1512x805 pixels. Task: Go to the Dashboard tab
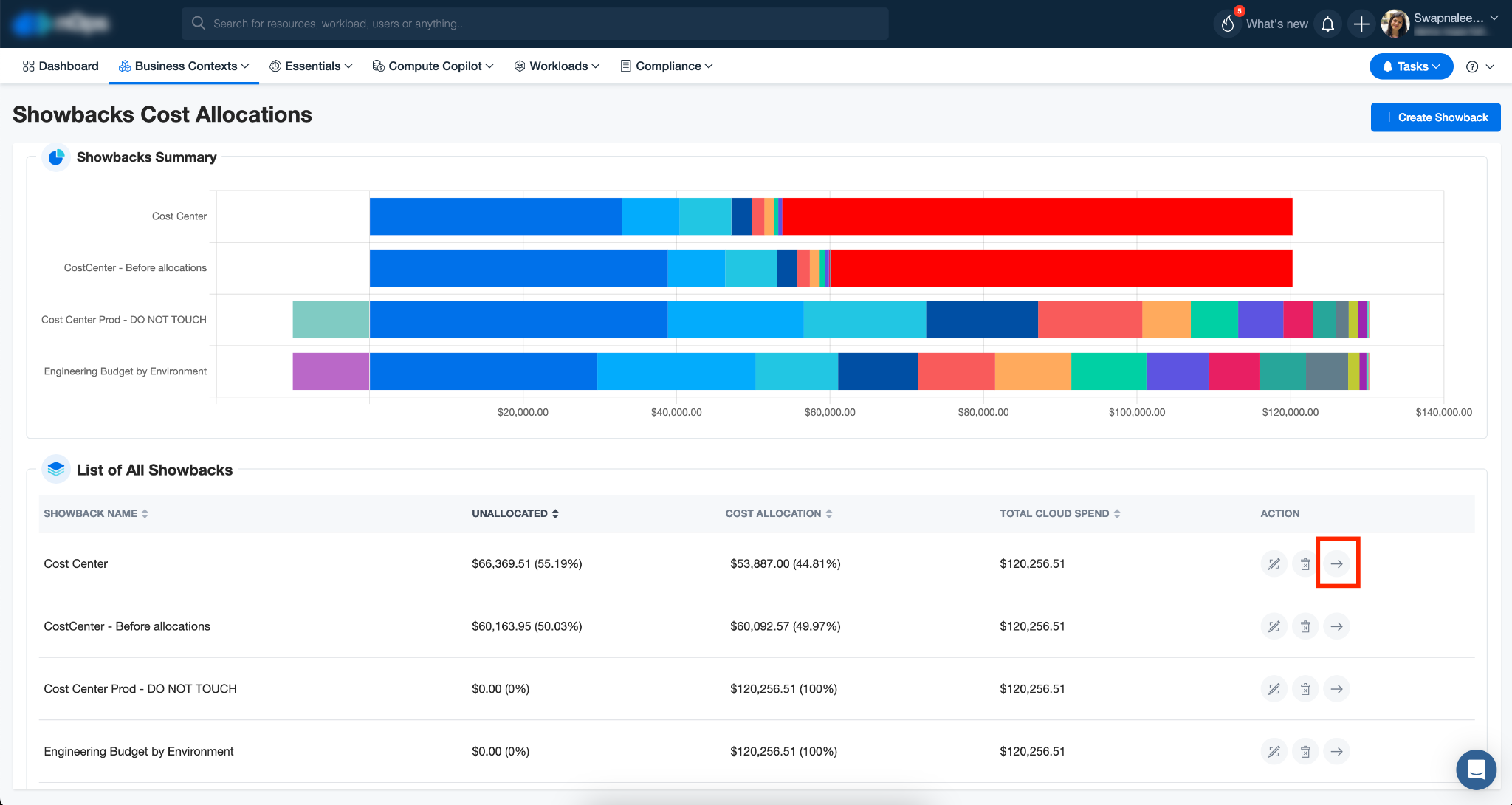click(x=61, y=66)
